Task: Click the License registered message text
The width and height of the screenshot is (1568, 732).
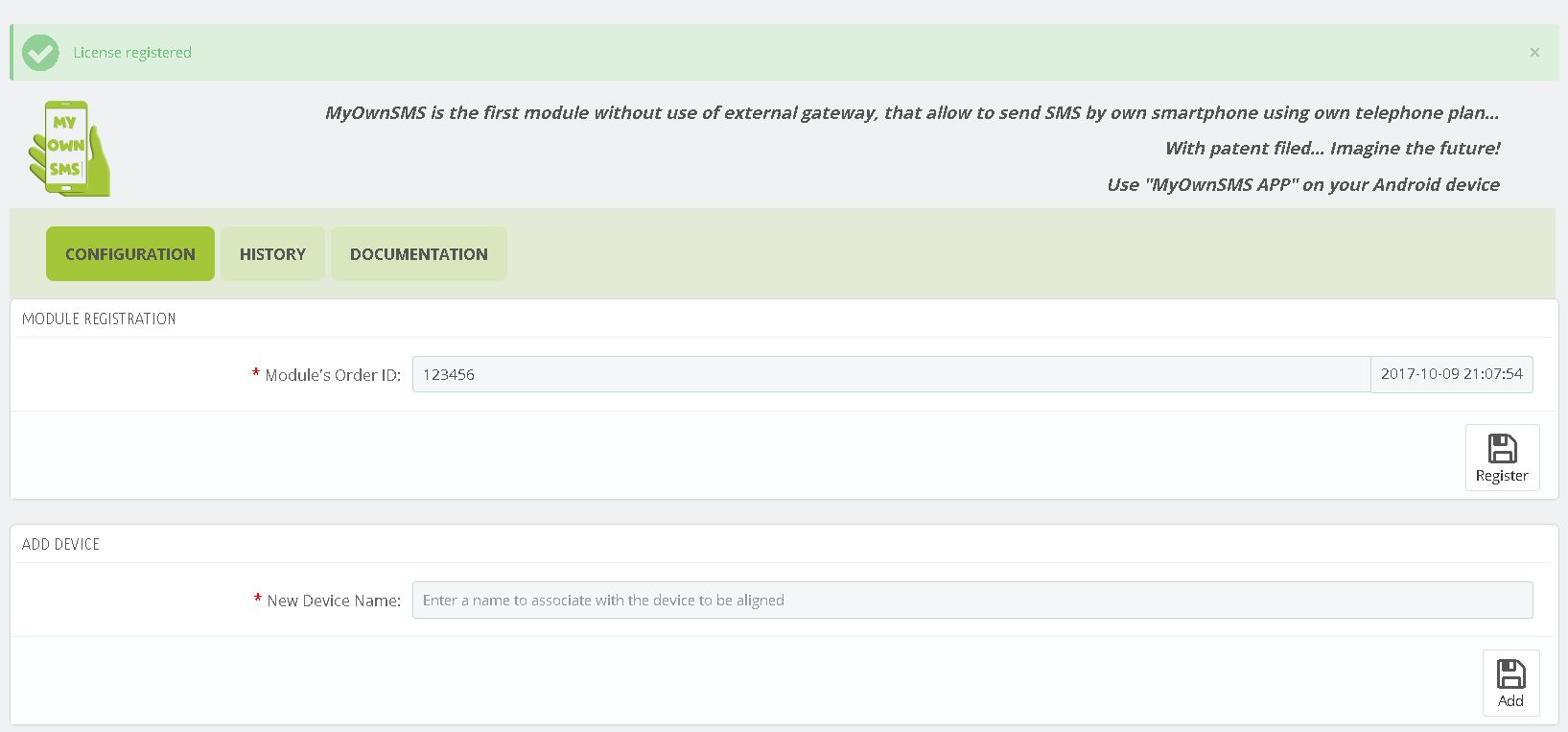Action: pyautogui.click(x=132, y=53)
